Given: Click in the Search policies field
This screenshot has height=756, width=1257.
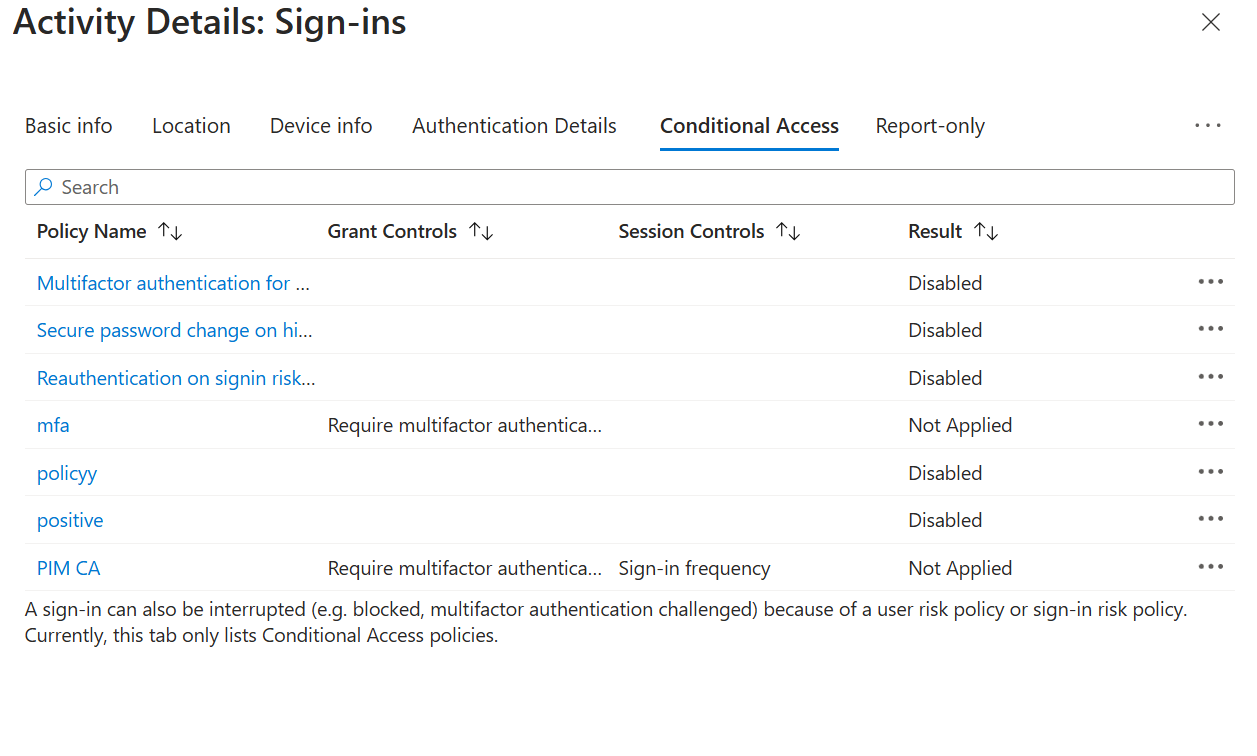Looking at the screenshot, I should (x=630, y=187).
